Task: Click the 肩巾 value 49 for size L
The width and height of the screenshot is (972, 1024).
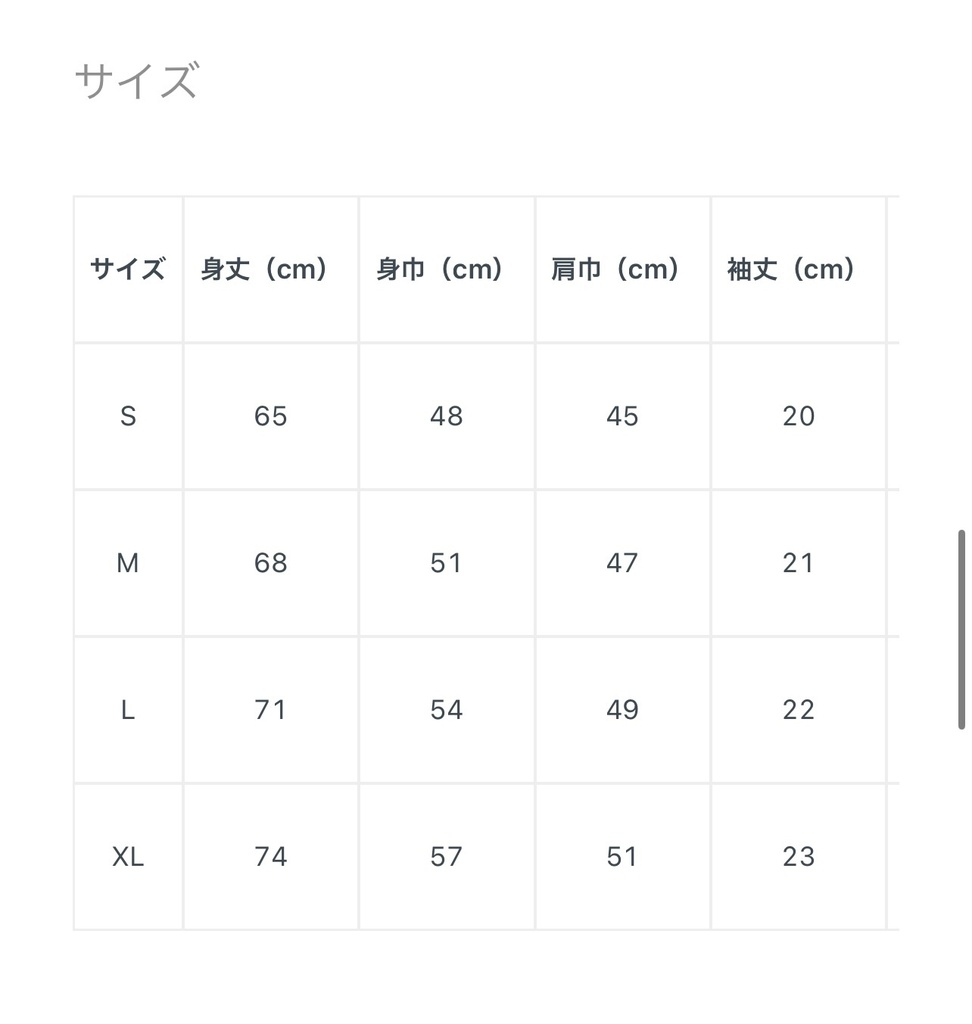Action: (x=622, y=710)
